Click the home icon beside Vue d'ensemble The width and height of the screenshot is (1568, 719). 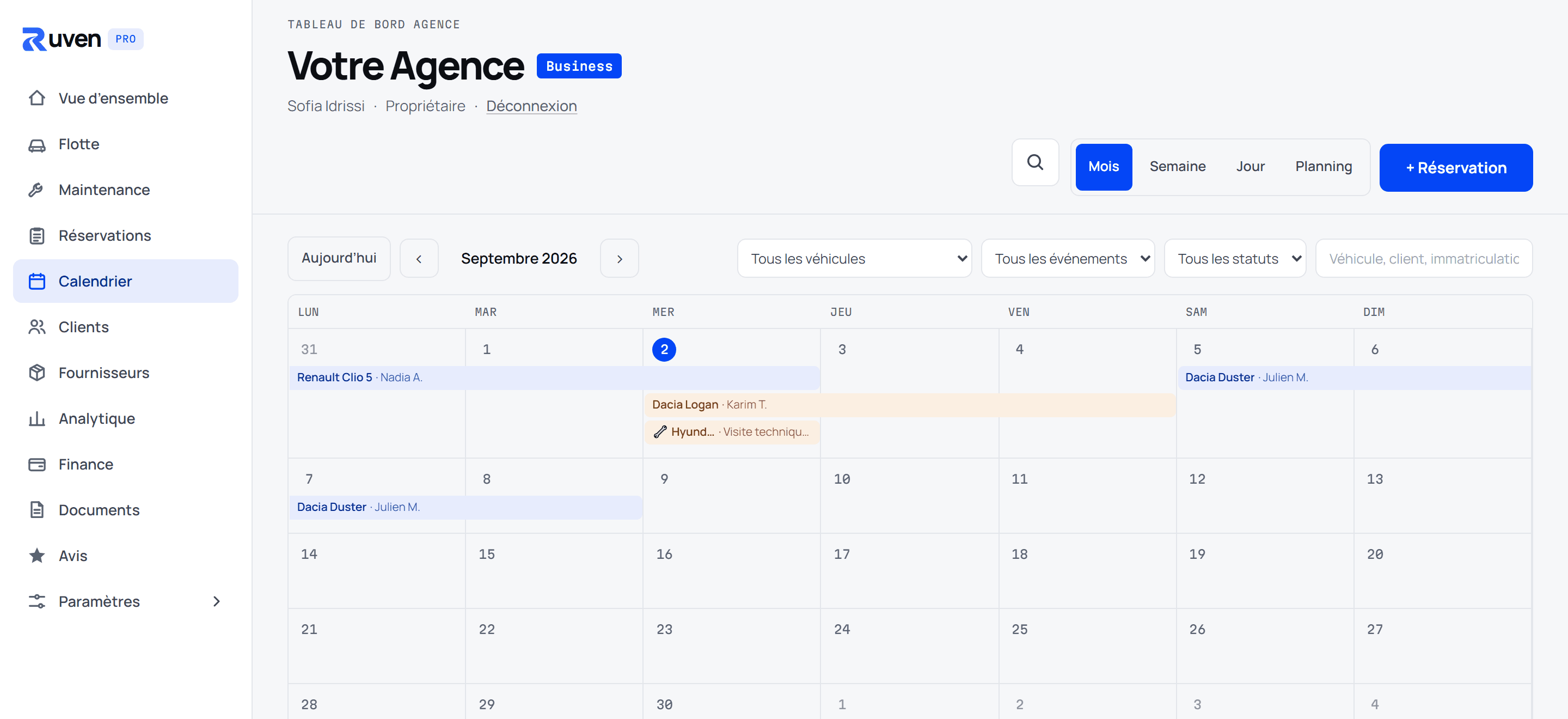coord(36,98)
